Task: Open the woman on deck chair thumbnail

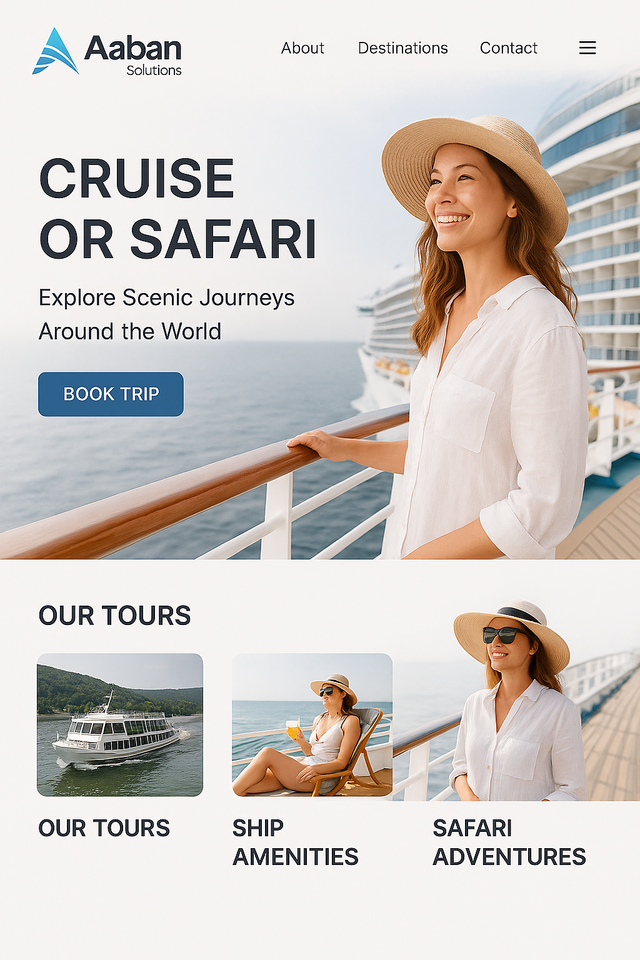Action: (x=312, y=725)
